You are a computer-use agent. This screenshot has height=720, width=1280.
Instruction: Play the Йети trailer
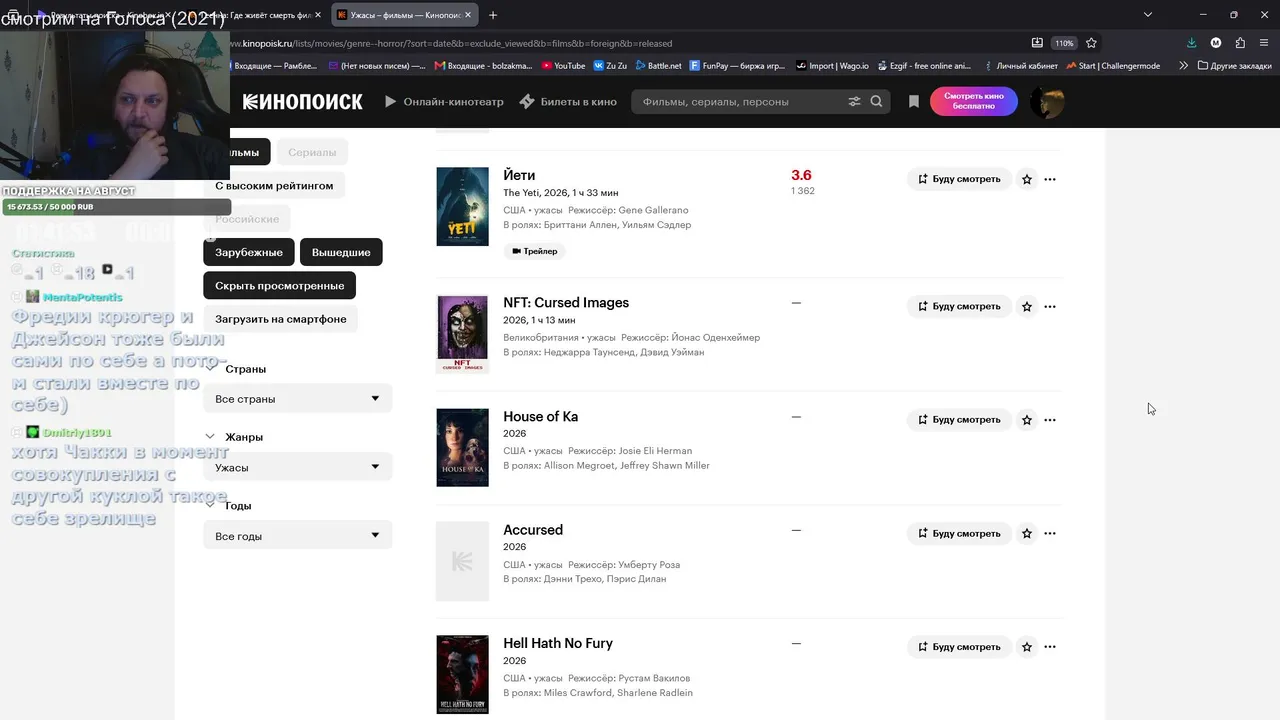click(535, 251)
